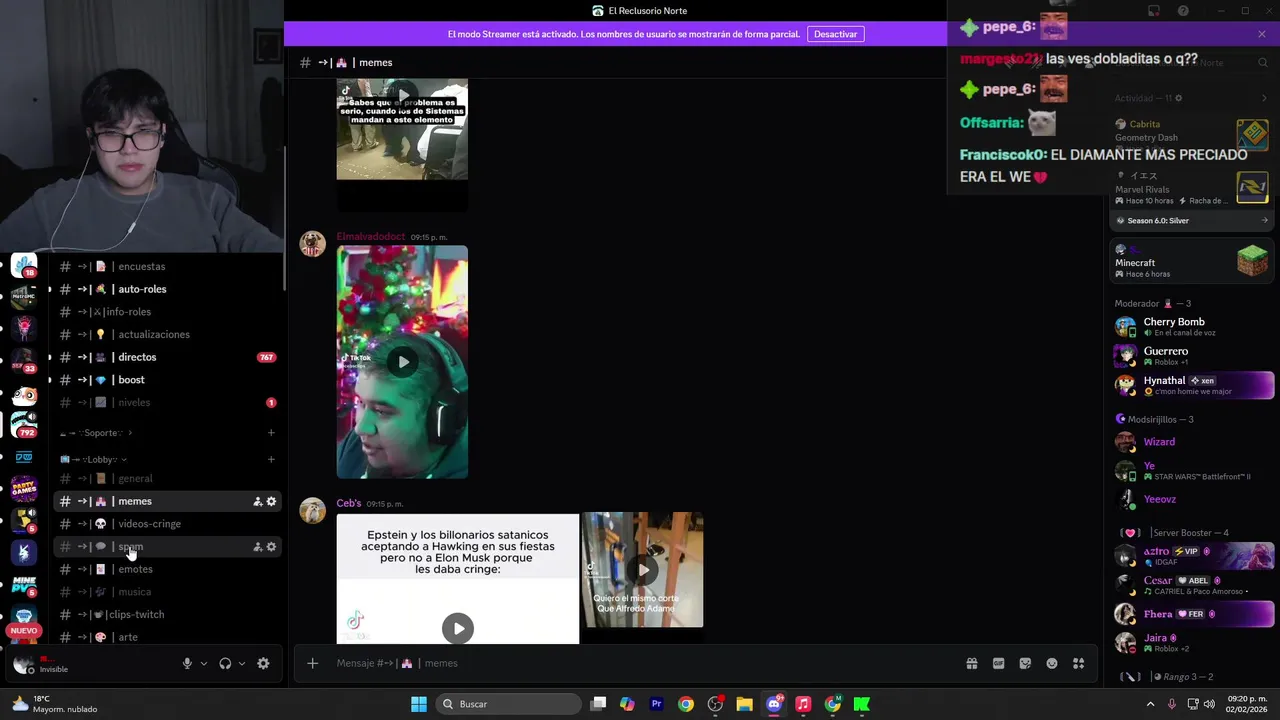This screenshot has width=1280, height=720.
Task: Open Ceb's username profile
Action: coord(348,503)
